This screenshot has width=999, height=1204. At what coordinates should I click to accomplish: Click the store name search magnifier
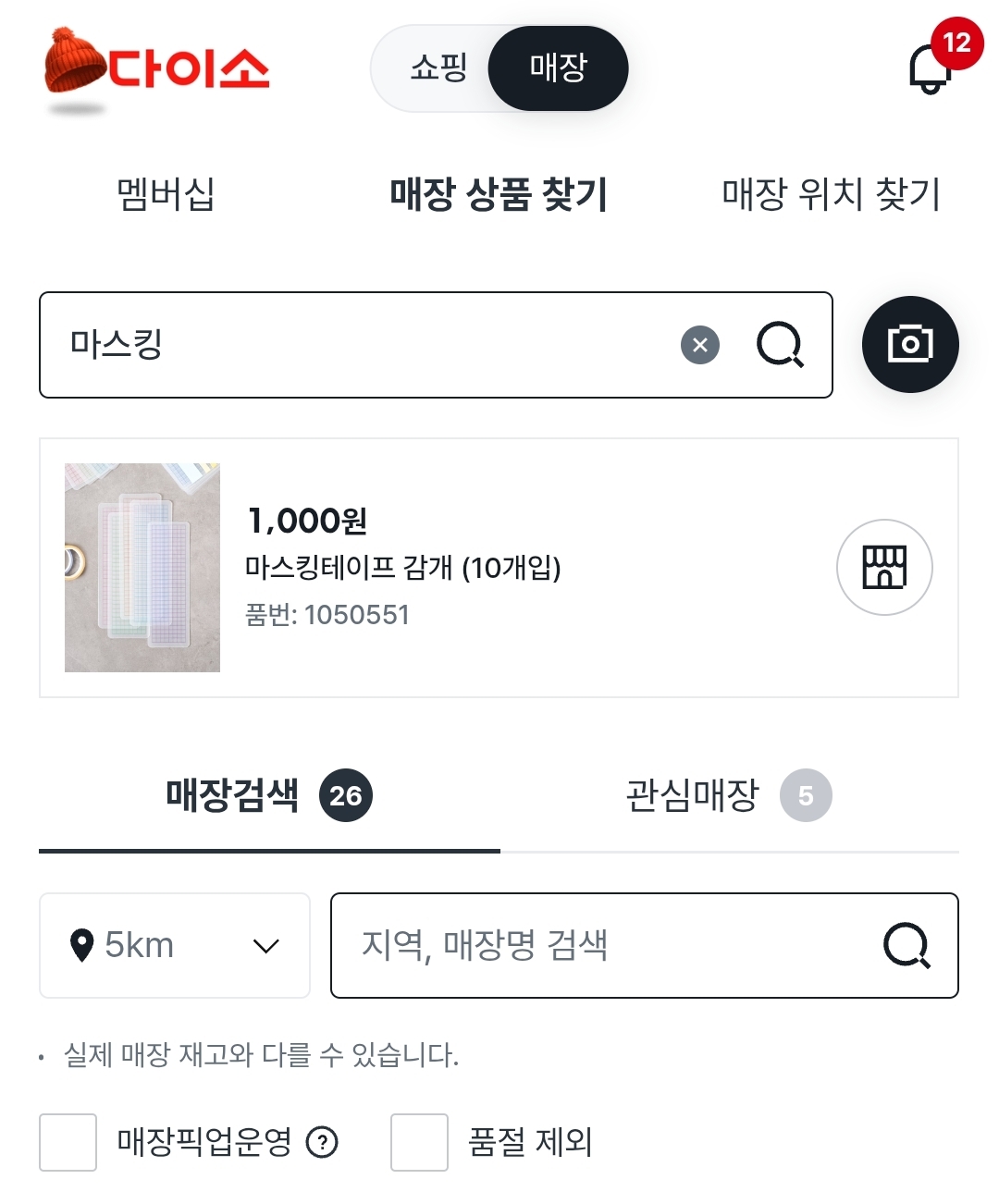click(906, 945)
